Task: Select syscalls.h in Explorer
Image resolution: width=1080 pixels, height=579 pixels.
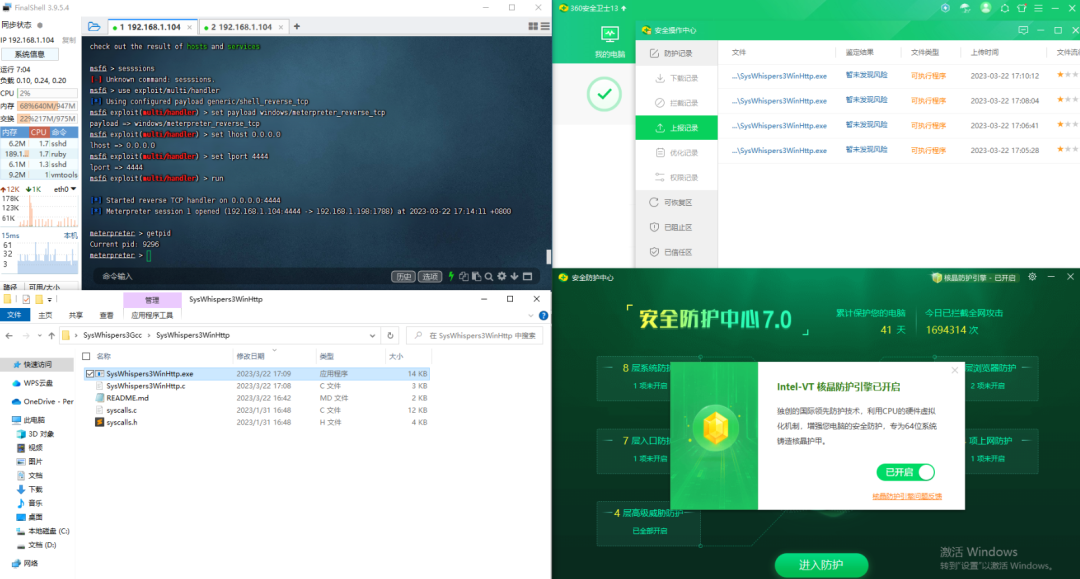Action: coord(121,422)
